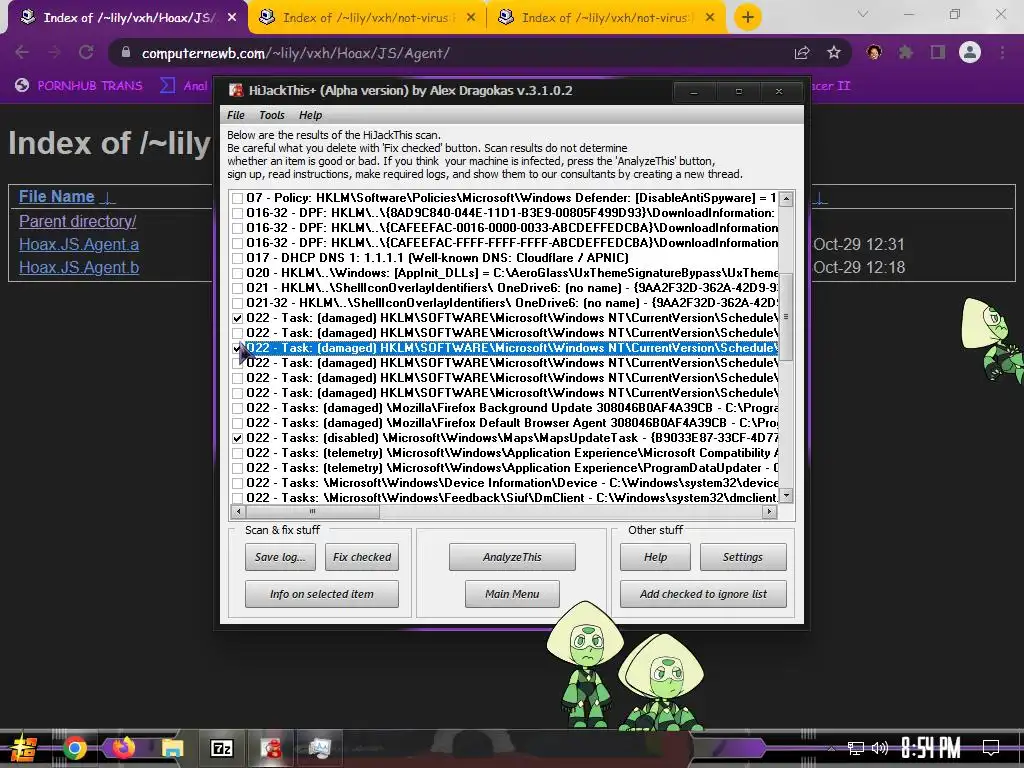Show hidden tray icons chevron
The width and height of the screenshot is (1024, 768).
coord(831,748)
